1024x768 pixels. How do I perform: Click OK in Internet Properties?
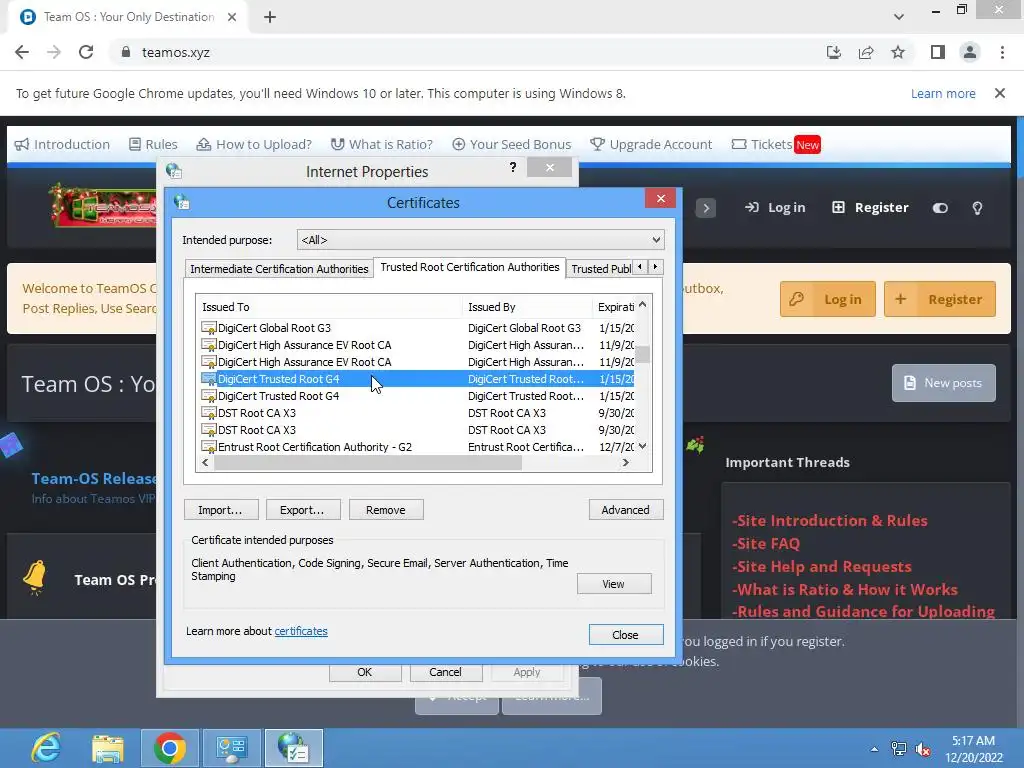click(364, 672)
